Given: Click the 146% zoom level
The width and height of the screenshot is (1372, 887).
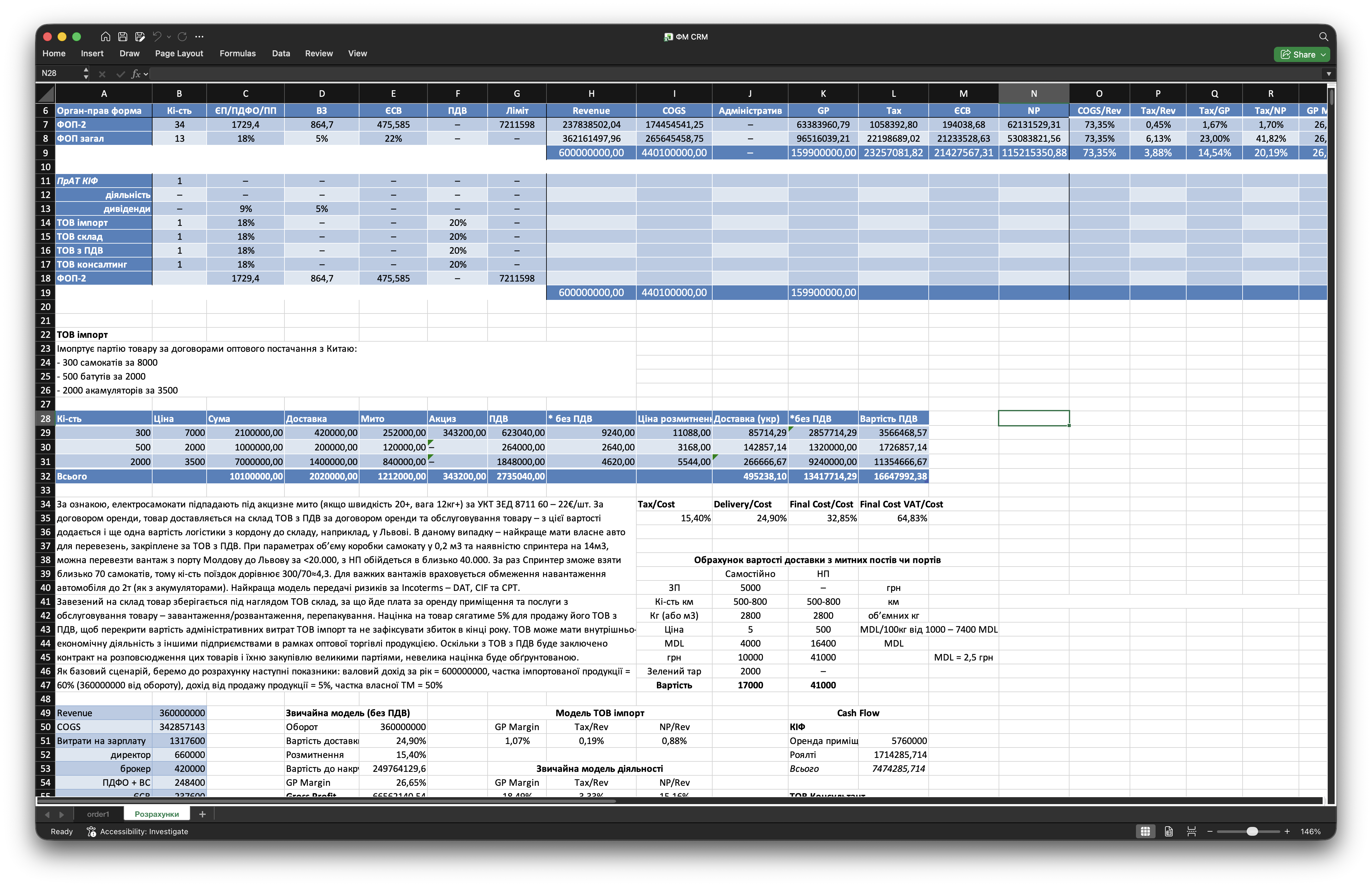Looking at the screenshot, I should coord(1310,831).
